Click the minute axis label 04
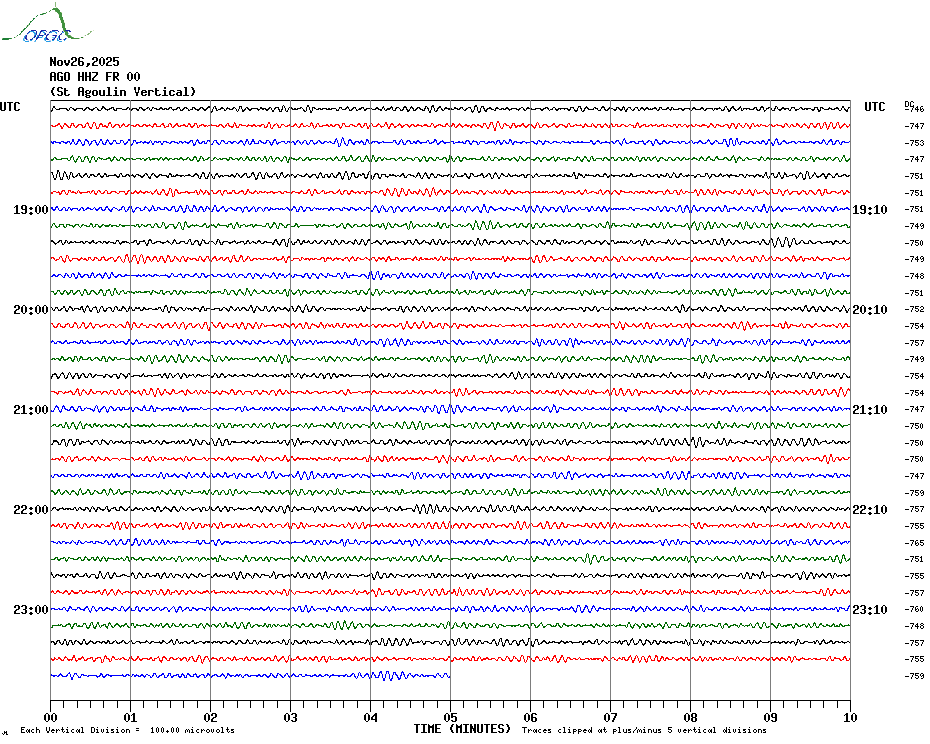 click(371, 717)
